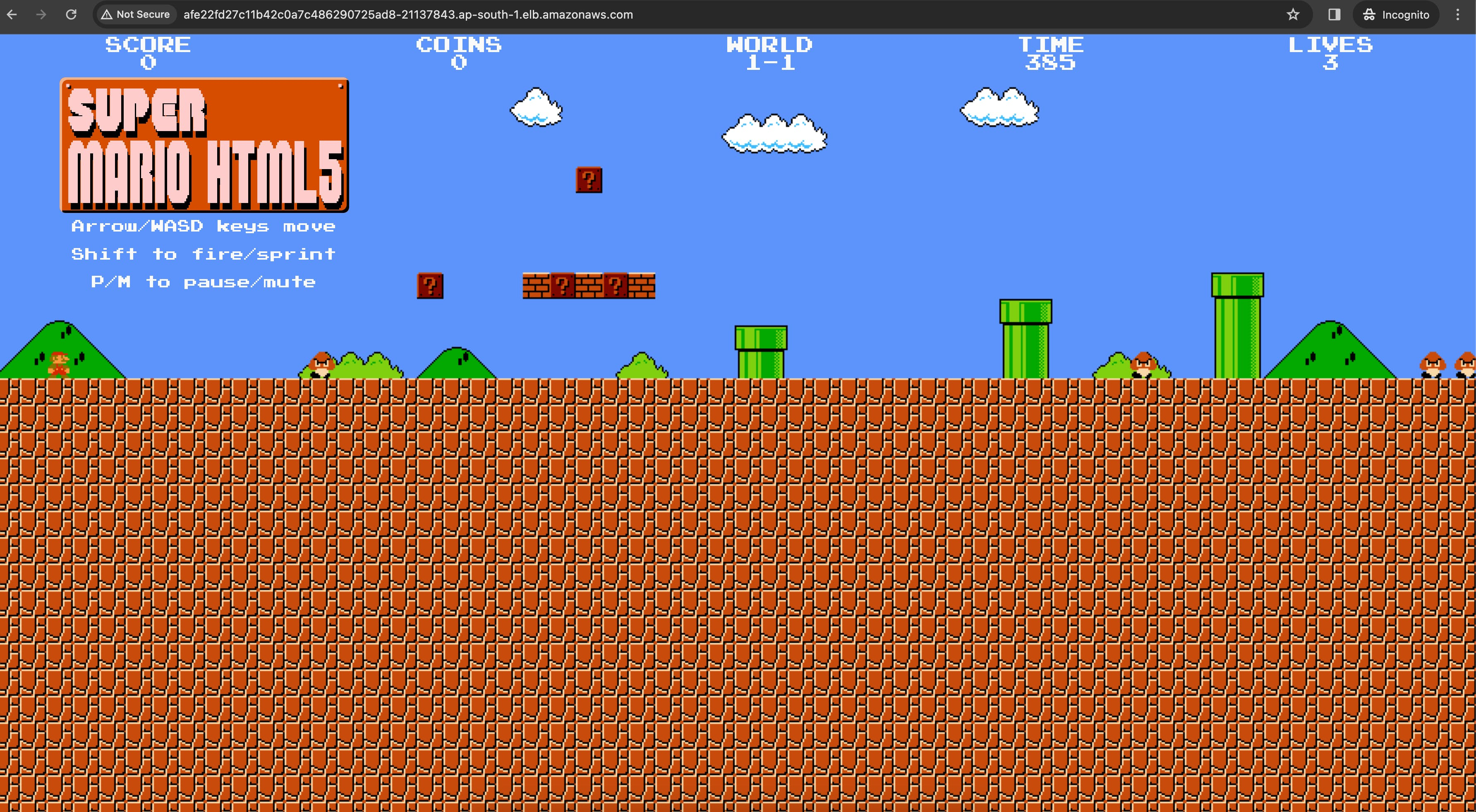Click the small green hill beside the first bush
1476x812 pixels.
coord(457,363)
